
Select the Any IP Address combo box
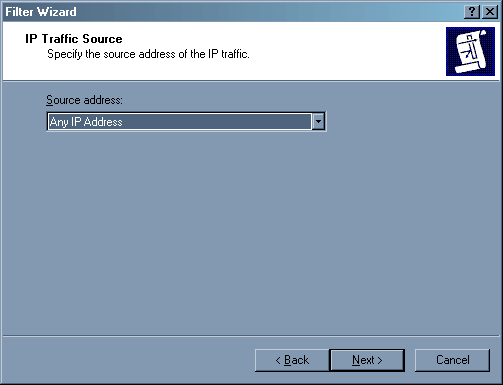pos(186,122)
